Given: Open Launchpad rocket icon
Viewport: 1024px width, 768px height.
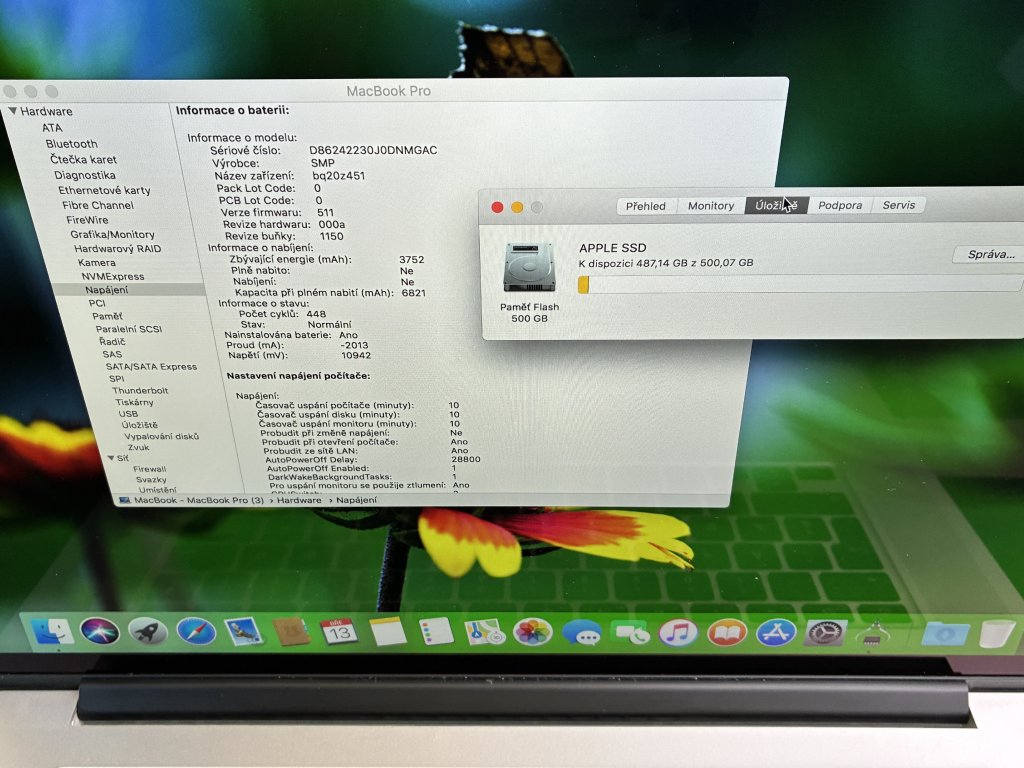Looking at the screenshot, I should [x=148, y=631].
